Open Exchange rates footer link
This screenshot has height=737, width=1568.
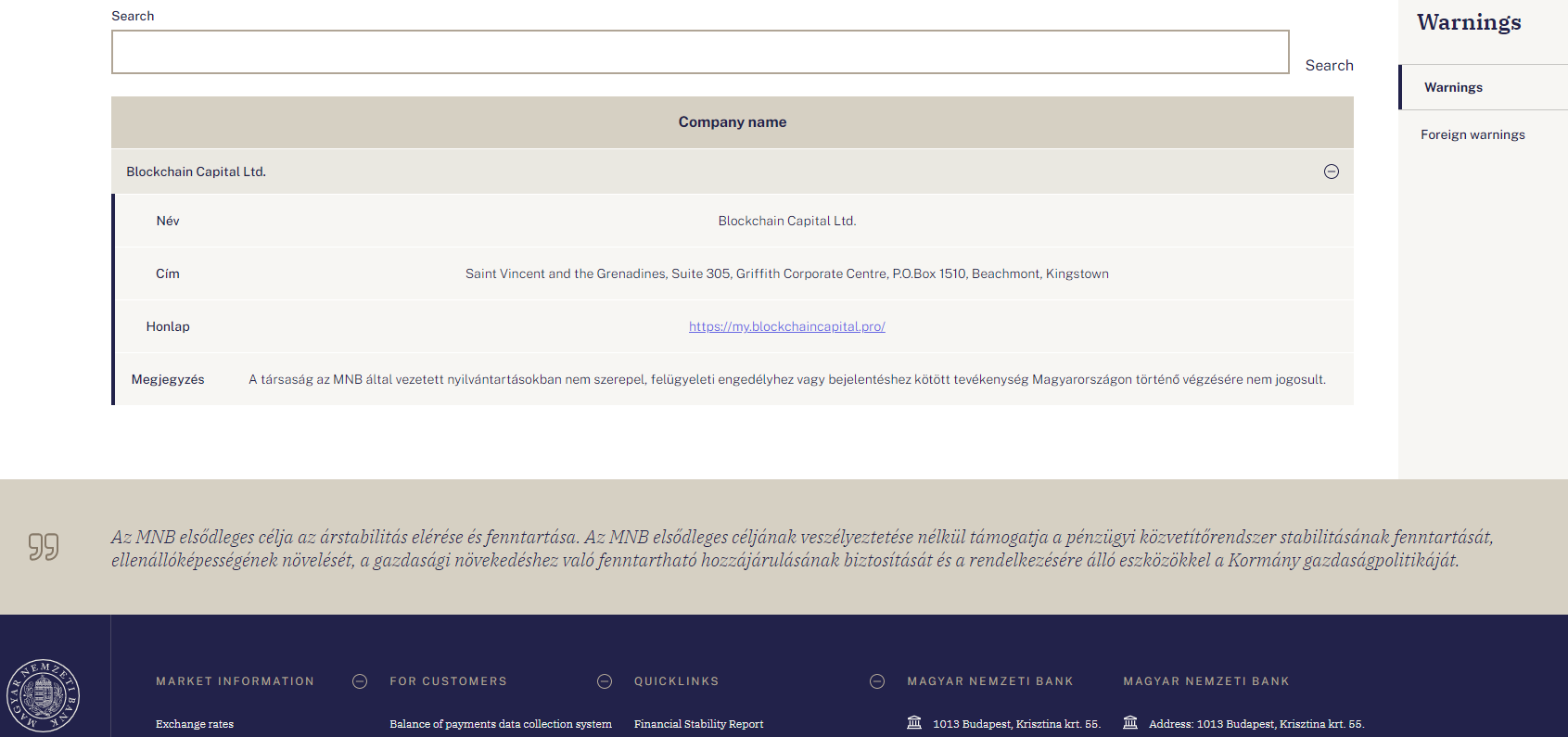point(195,724)
